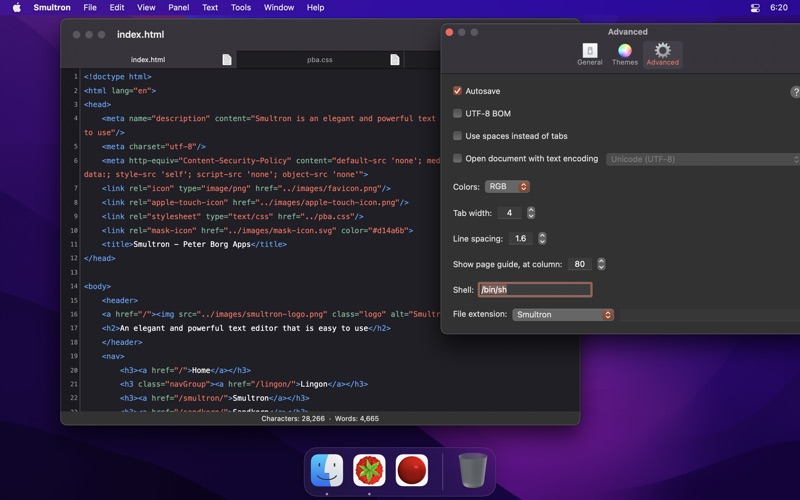Adjust the Tab width stepper
This screenshot has height=500, width=800.
click(531, 213)
